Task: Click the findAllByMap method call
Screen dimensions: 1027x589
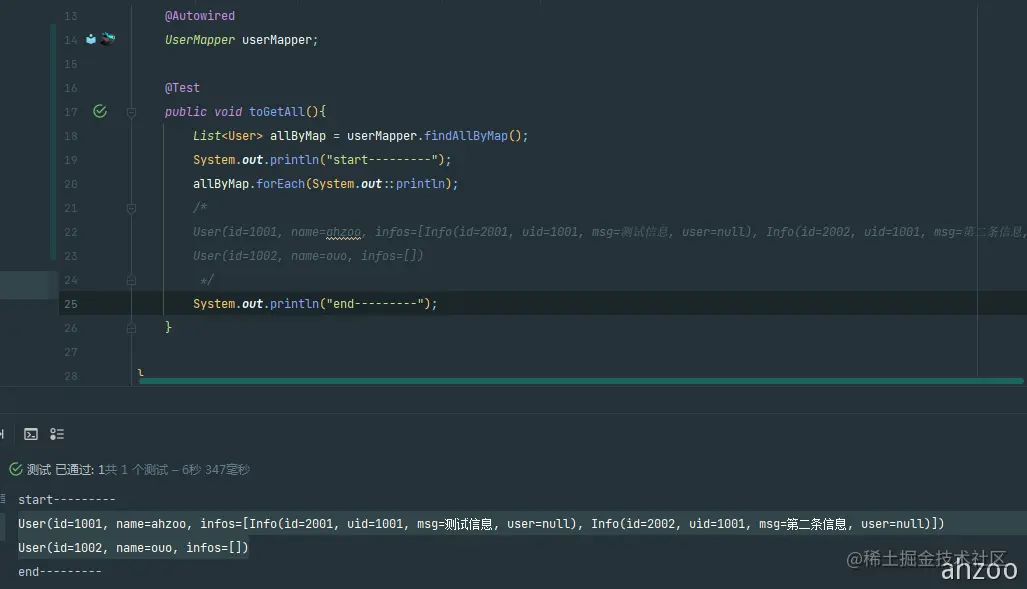Action: [466, 136]
